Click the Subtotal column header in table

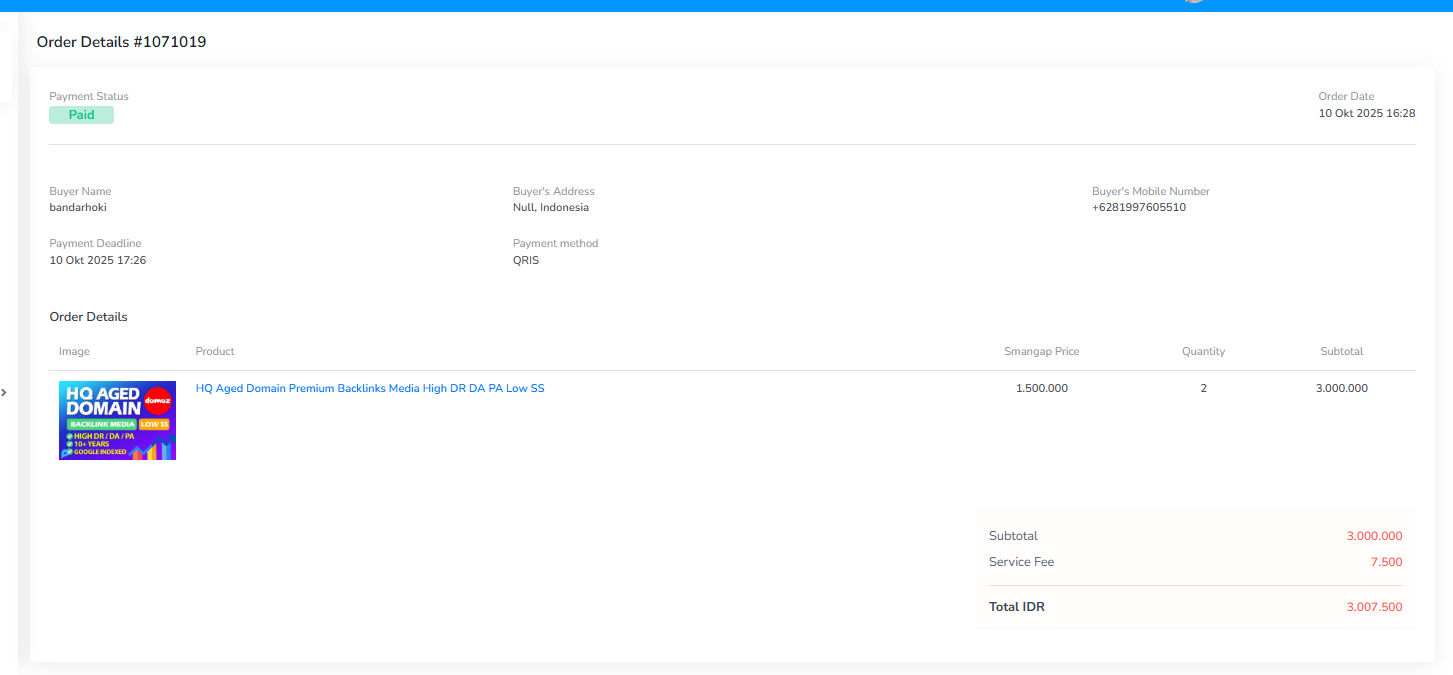click(1341, 351)
